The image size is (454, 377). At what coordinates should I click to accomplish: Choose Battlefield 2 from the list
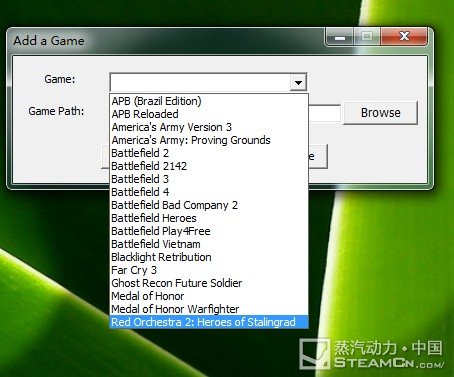pos(209,153)
